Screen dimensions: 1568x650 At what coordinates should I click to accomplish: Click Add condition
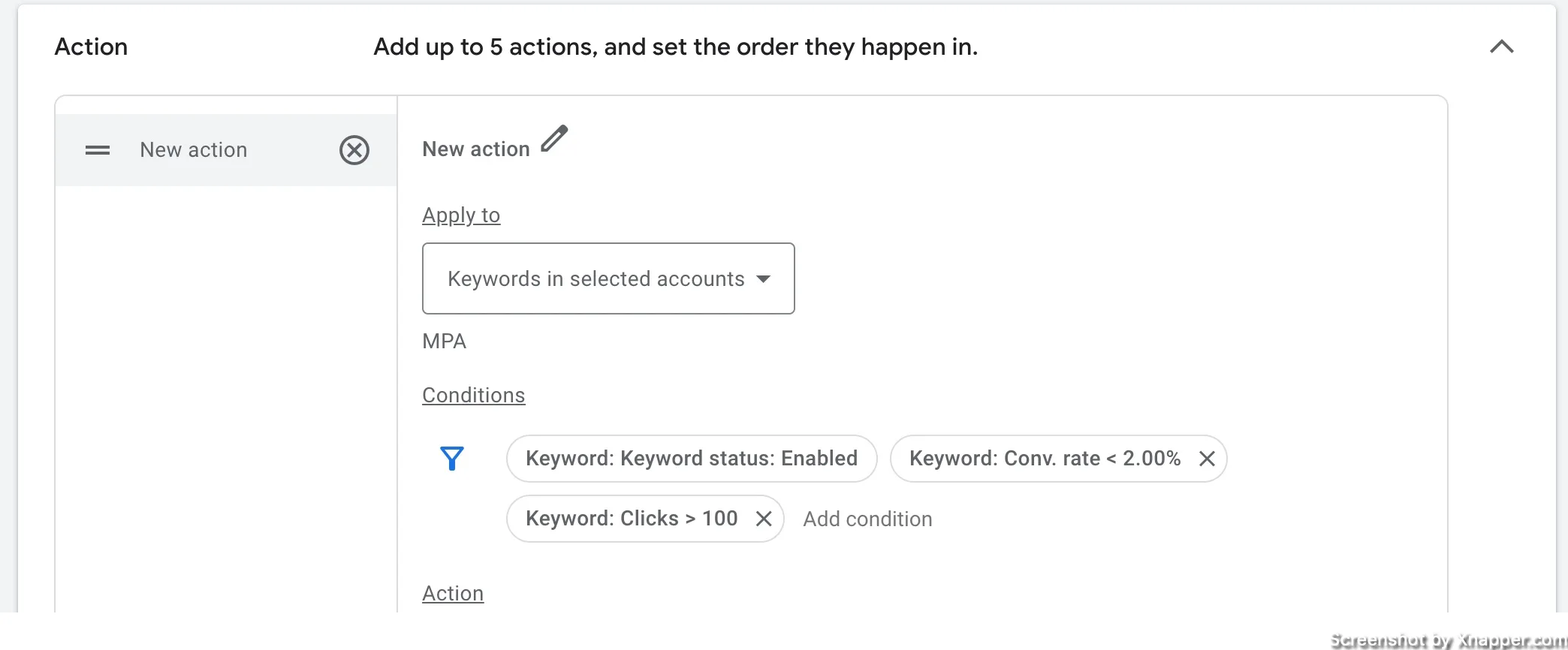[x=867, y=519]
